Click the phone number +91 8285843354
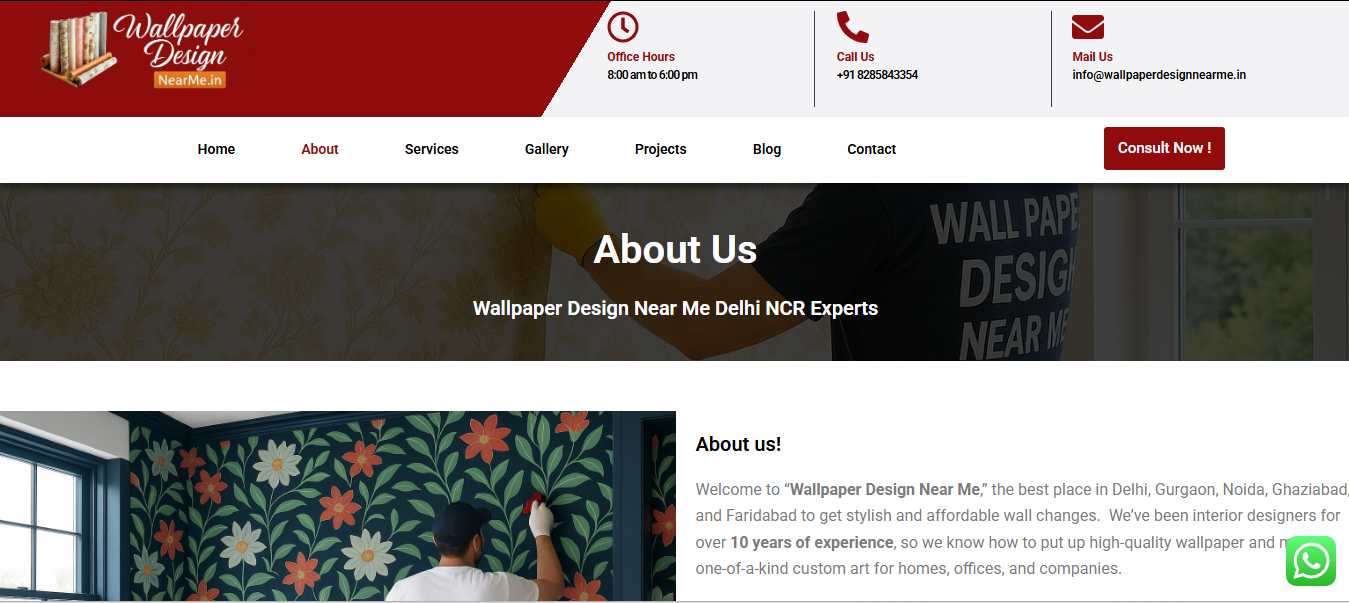The height and width of the screenshot is (603, 1349). point(877,75)
